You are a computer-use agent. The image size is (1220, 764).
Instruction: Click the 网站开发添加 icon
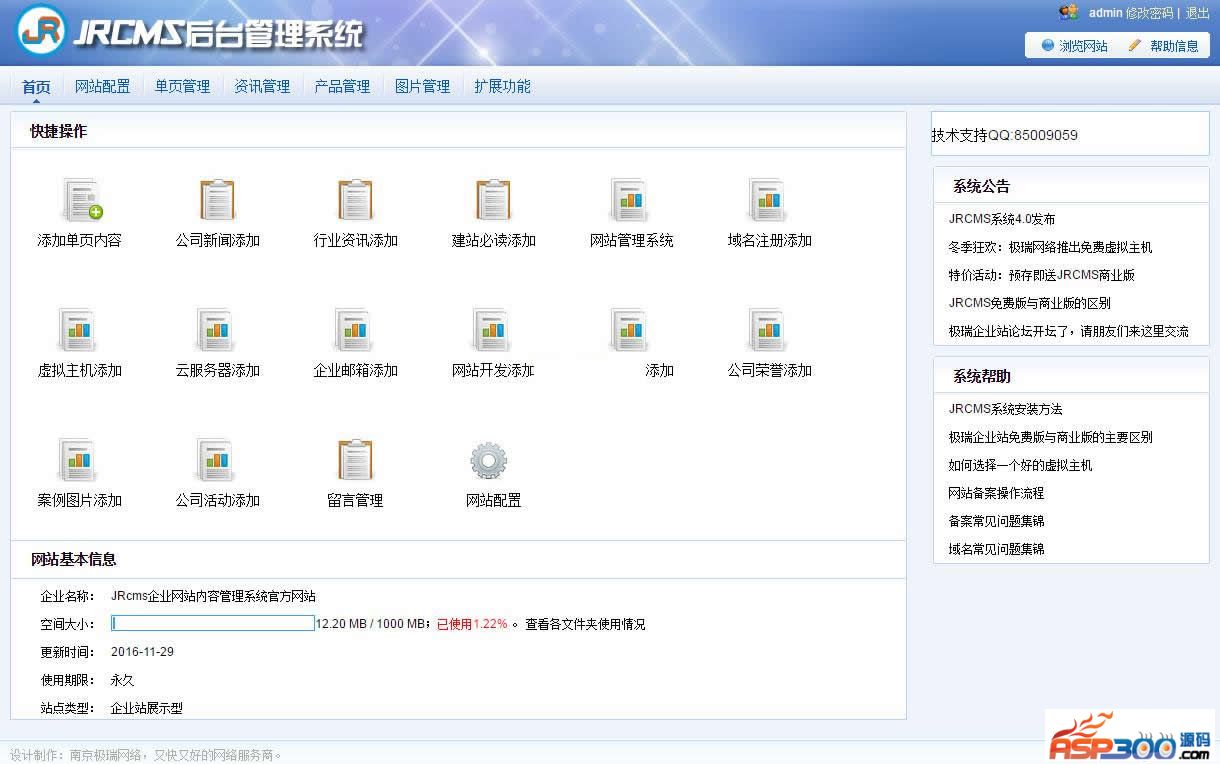tap(493, 330)
